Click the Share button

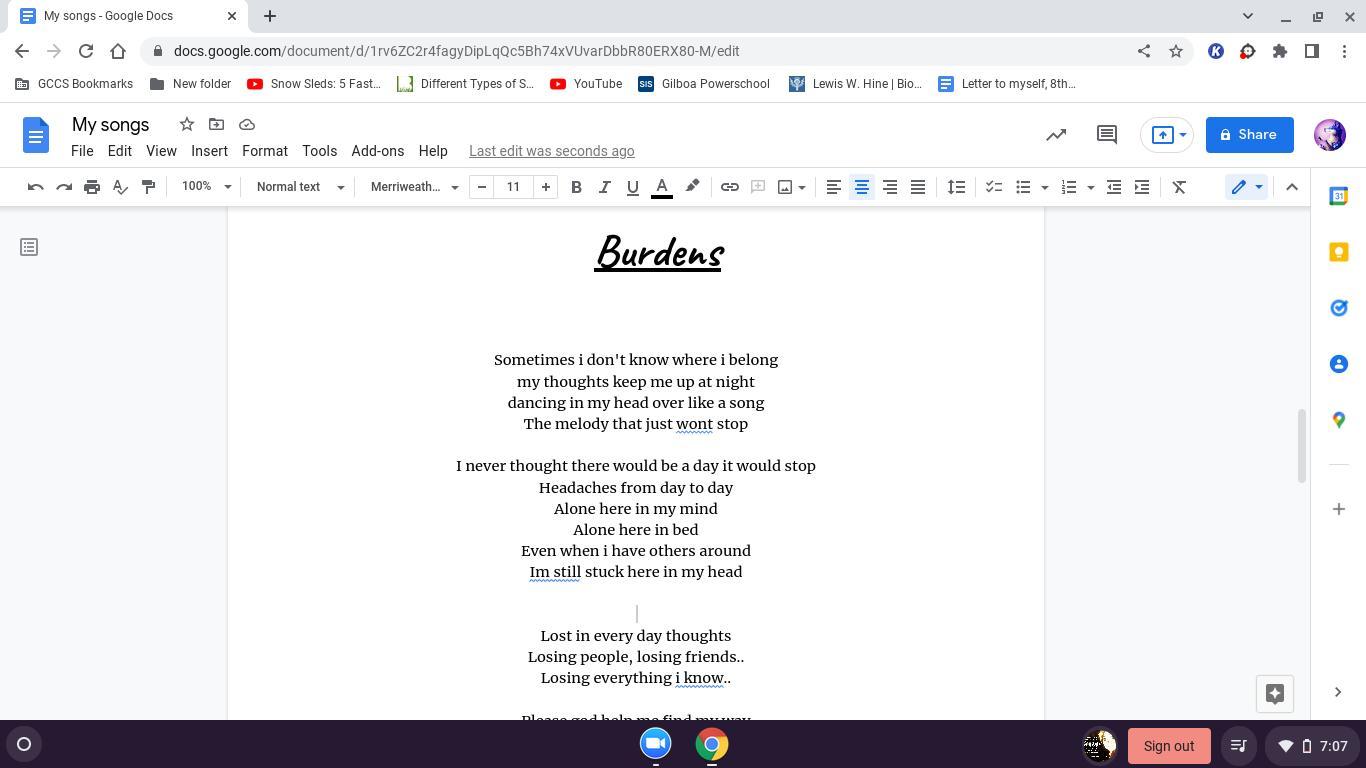[x=1249, y=135]
